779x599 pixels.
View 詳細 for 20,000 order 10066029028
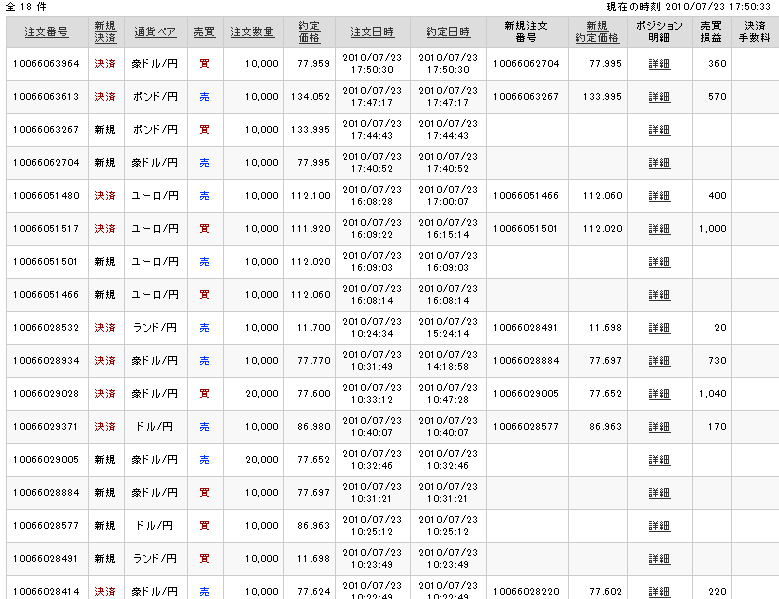(659, 394)
